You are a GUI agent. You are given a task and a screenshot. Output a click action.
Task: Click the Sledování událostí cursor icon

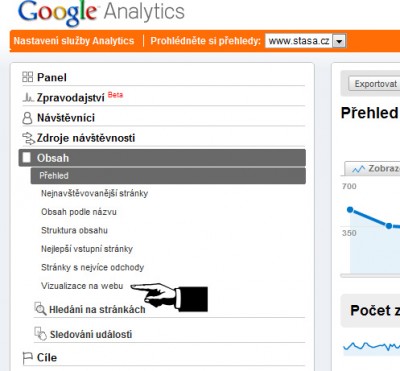pos(41,334)
